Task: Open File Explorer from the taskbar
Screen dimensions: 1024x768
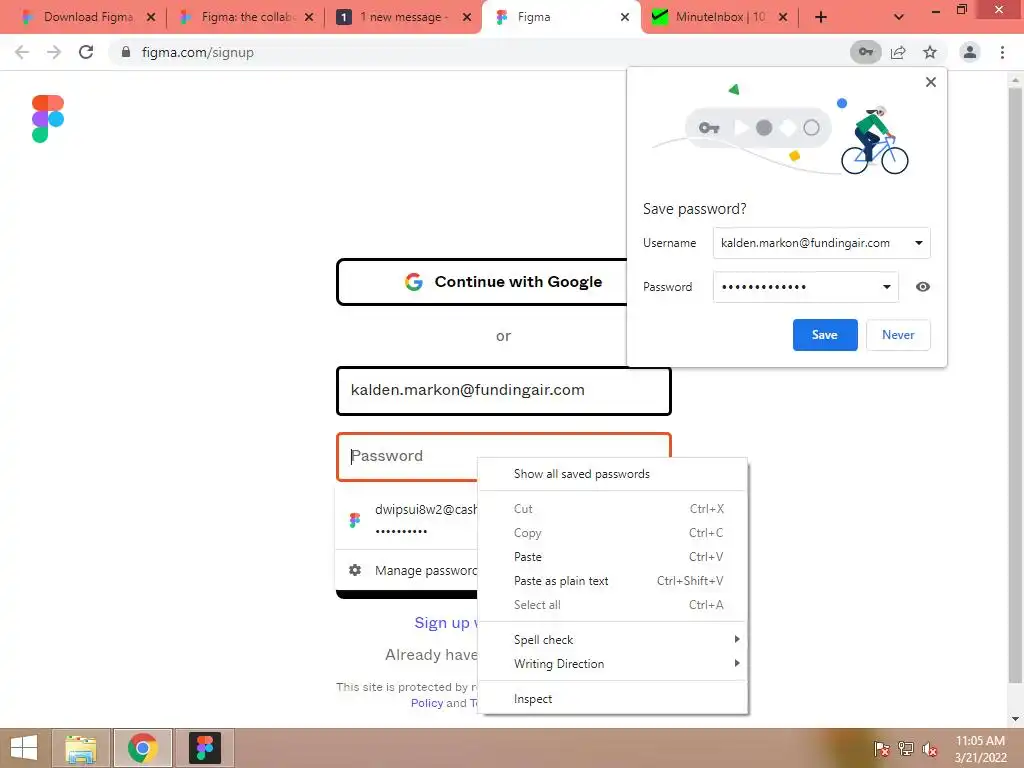Action: 81,748
